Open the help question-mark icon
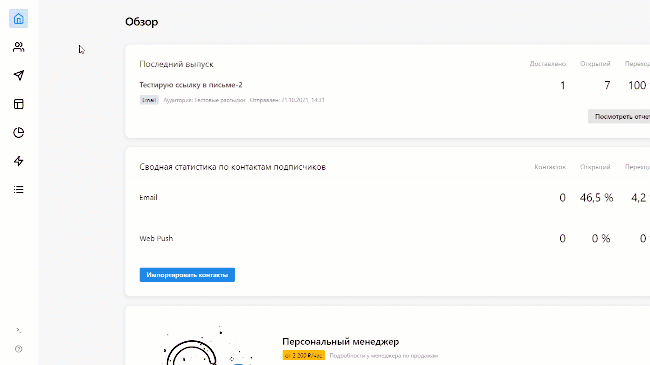 (19, 349)
